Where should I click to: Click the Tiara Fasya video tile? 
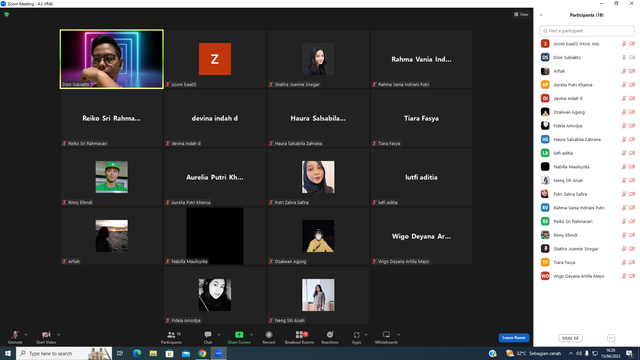(x=421, y=118)
